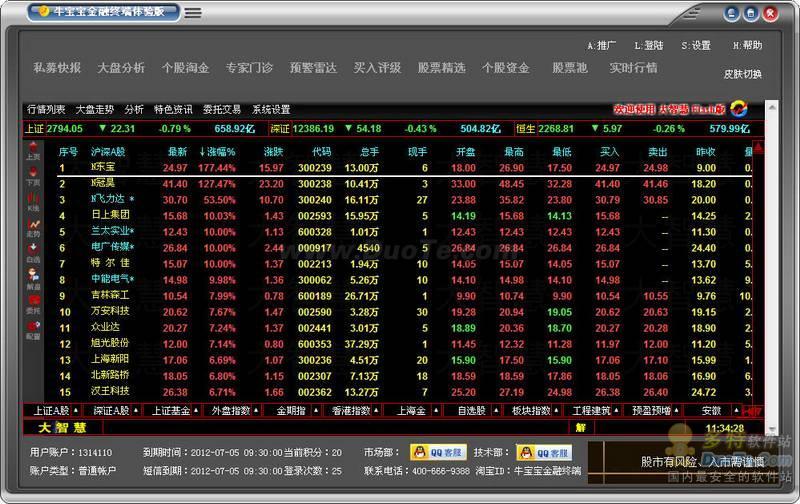The height and width of the screenshot is (504, 800).
Task: Expand the 自选股 tab arrow
Action: 496,410
